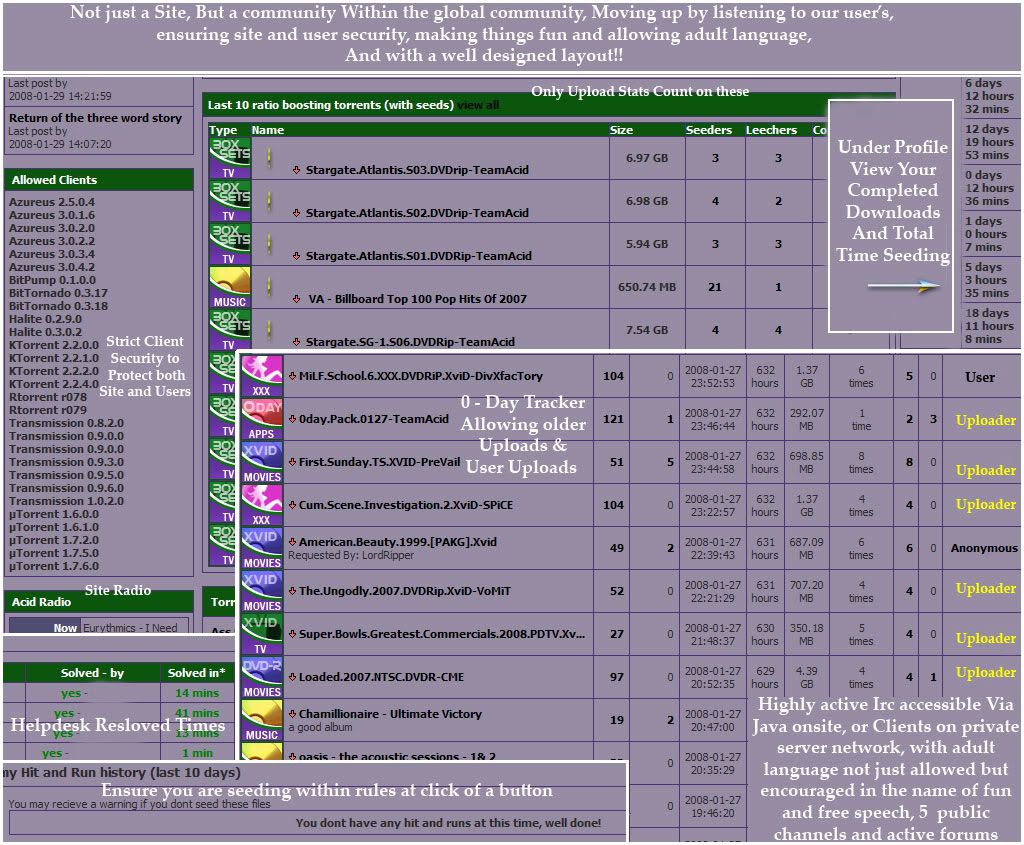This screenshot has height=845, width=1024.
Task: Open the Uploader profile on the Loaded.2007 row
Action: click(985, 673)
